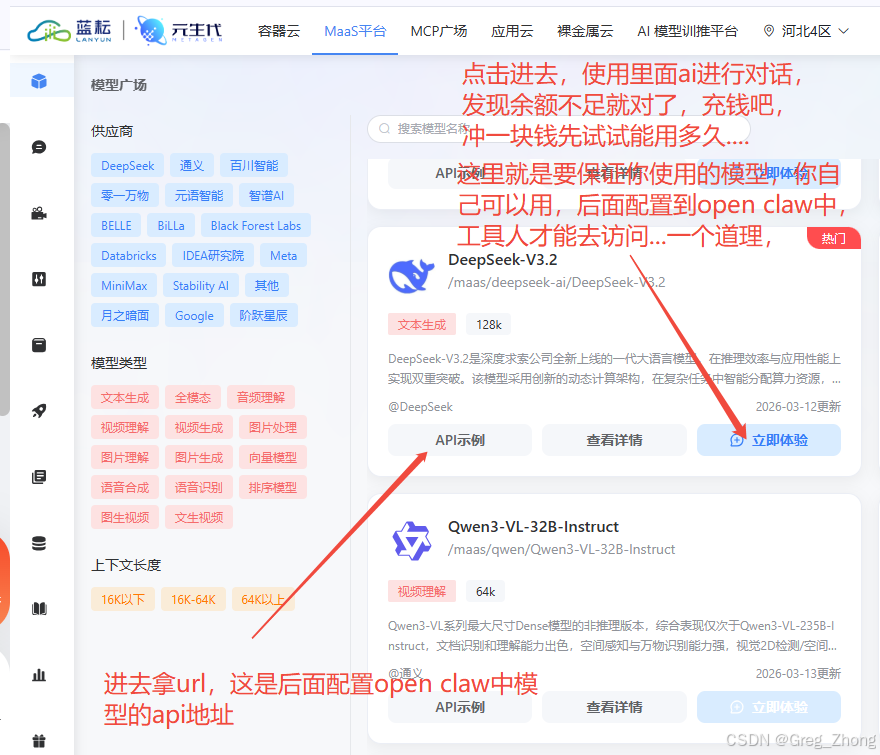The image size is (880, 755).
Task: Filter by Black Forest Labs provider tag
Action: pyautogui.click(x=256, y=226)
